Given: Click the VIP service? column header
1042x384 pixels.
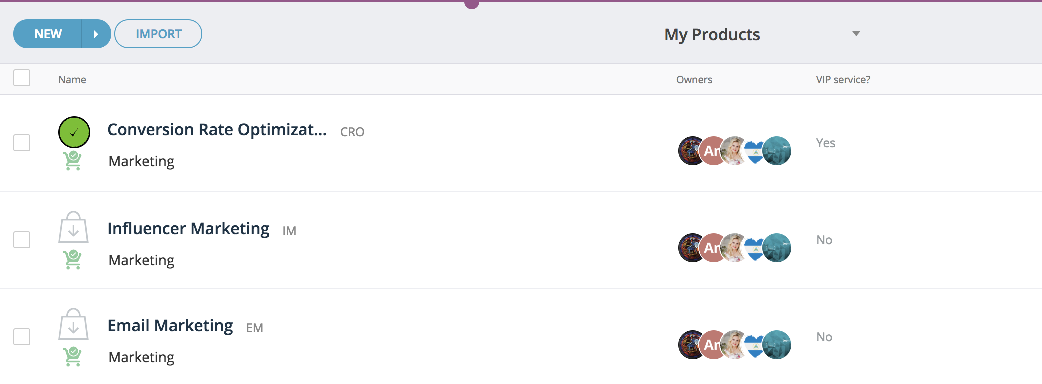Looking at the screenshot, I should tap(843, 80).
